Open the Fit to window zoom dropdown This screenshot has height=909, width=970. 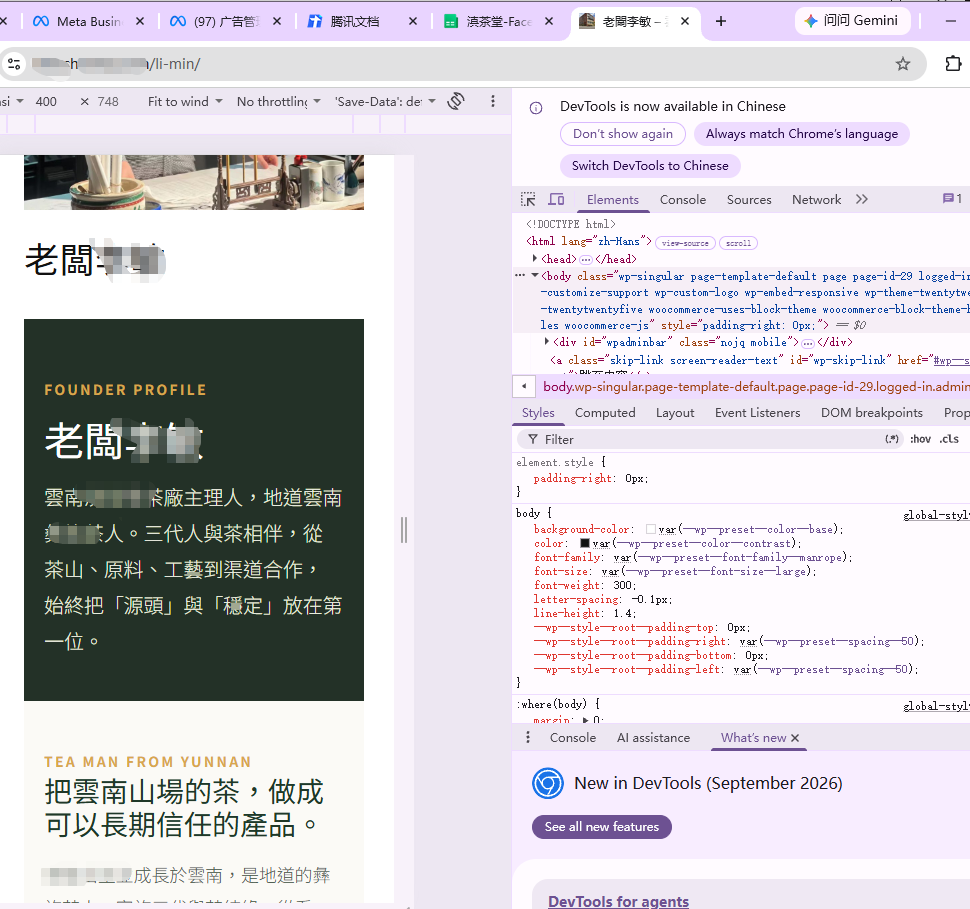(x=184, y=101)
